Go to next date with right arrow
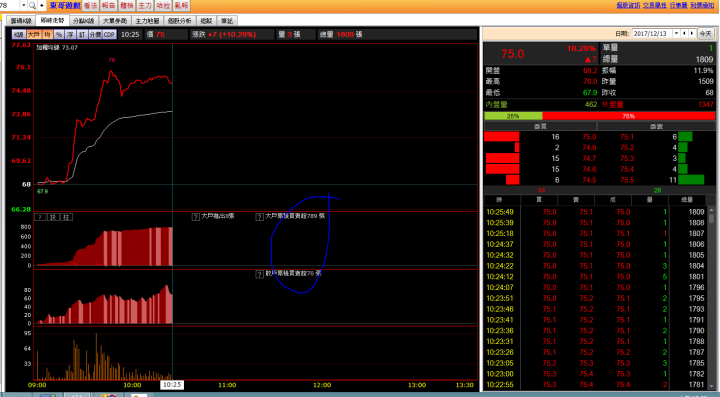 (692, 34)
